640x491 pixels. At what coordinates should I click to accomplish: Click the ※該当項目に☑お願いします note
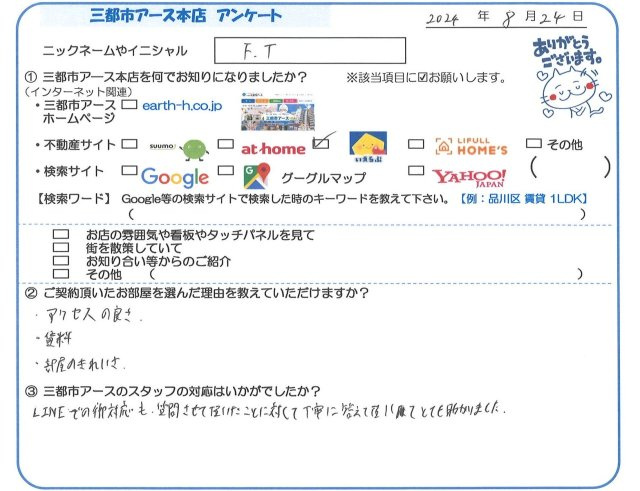pos(426,78)
